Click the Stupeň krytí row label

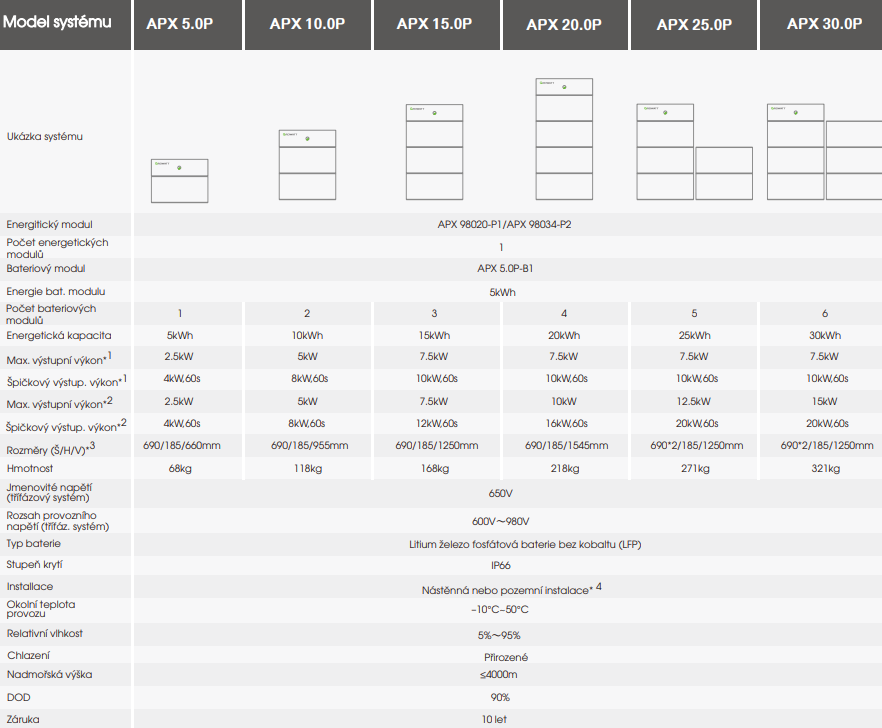34,564
